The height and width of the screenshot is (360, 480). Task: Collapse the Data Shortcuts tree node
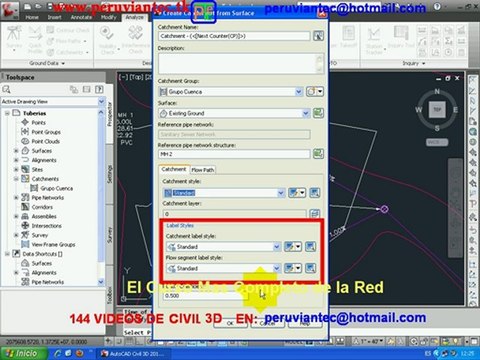(x=7, y=254)
